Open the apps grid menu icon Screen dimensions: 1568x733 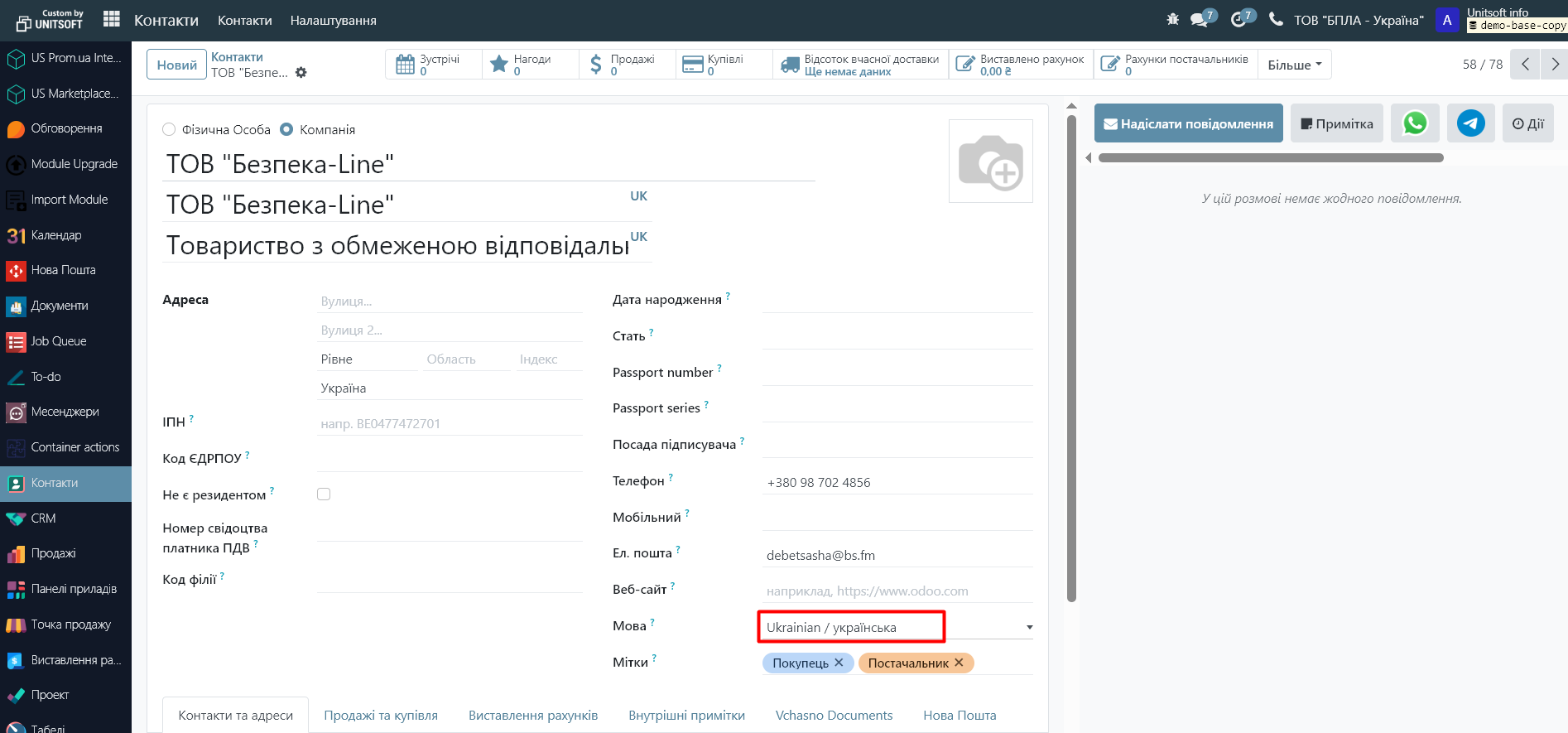tap(112, 19)
